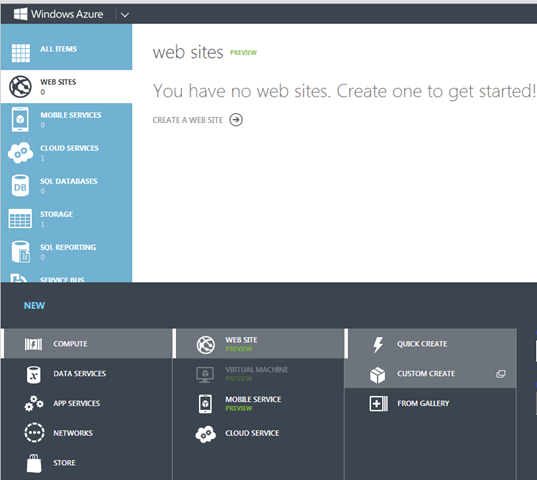Image resolution: width=537 pixels, height=480 pixels.
Task: Click the popup window icon beside Custom Create
Action: click(501, 374)
